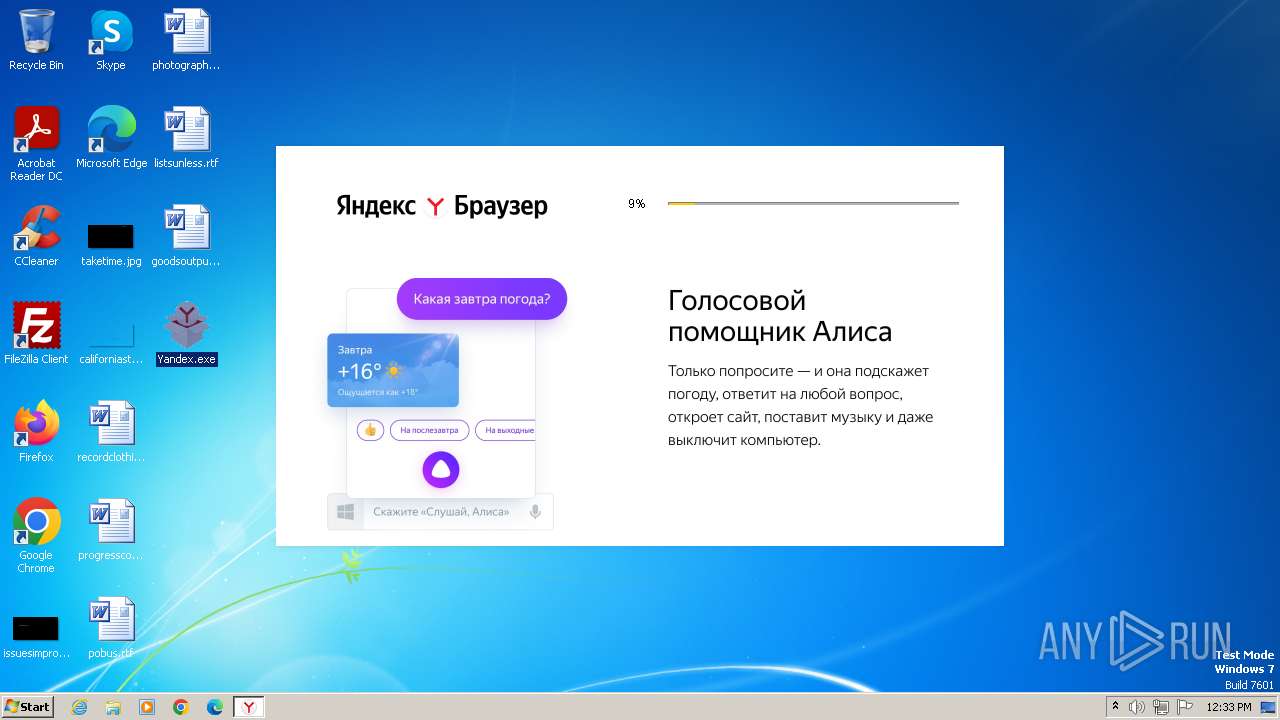Click the network tray icon

[x=1161, y=707]
